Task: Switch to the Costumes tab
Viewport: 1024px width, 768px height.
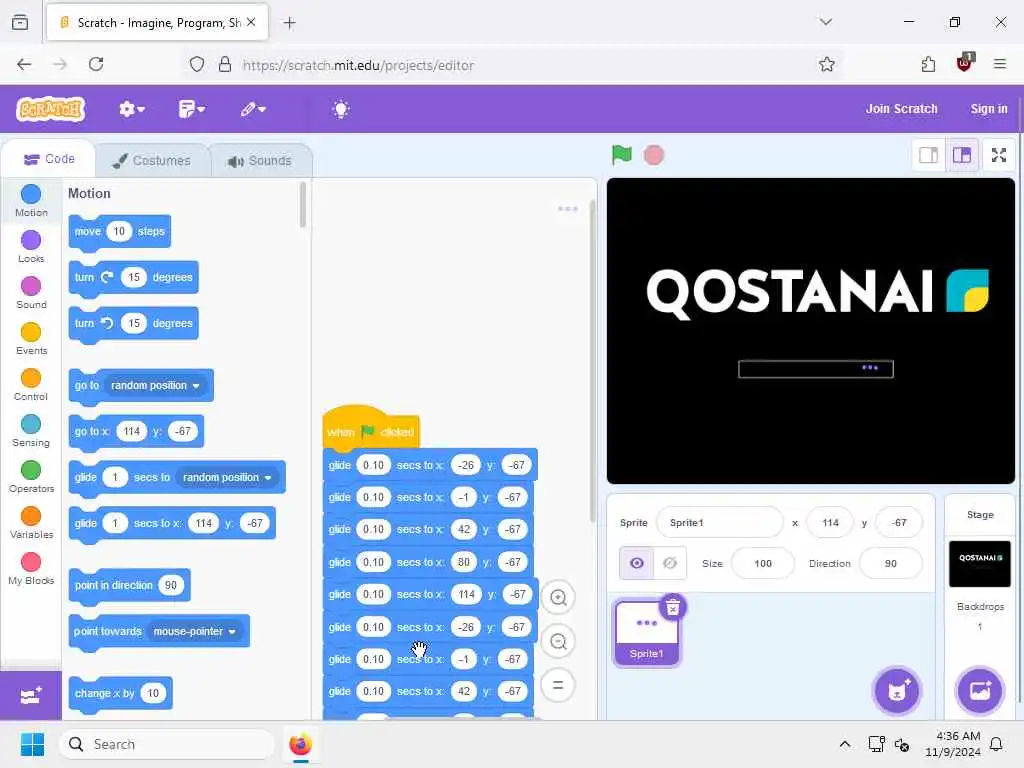Action: (x=152, y=161)
